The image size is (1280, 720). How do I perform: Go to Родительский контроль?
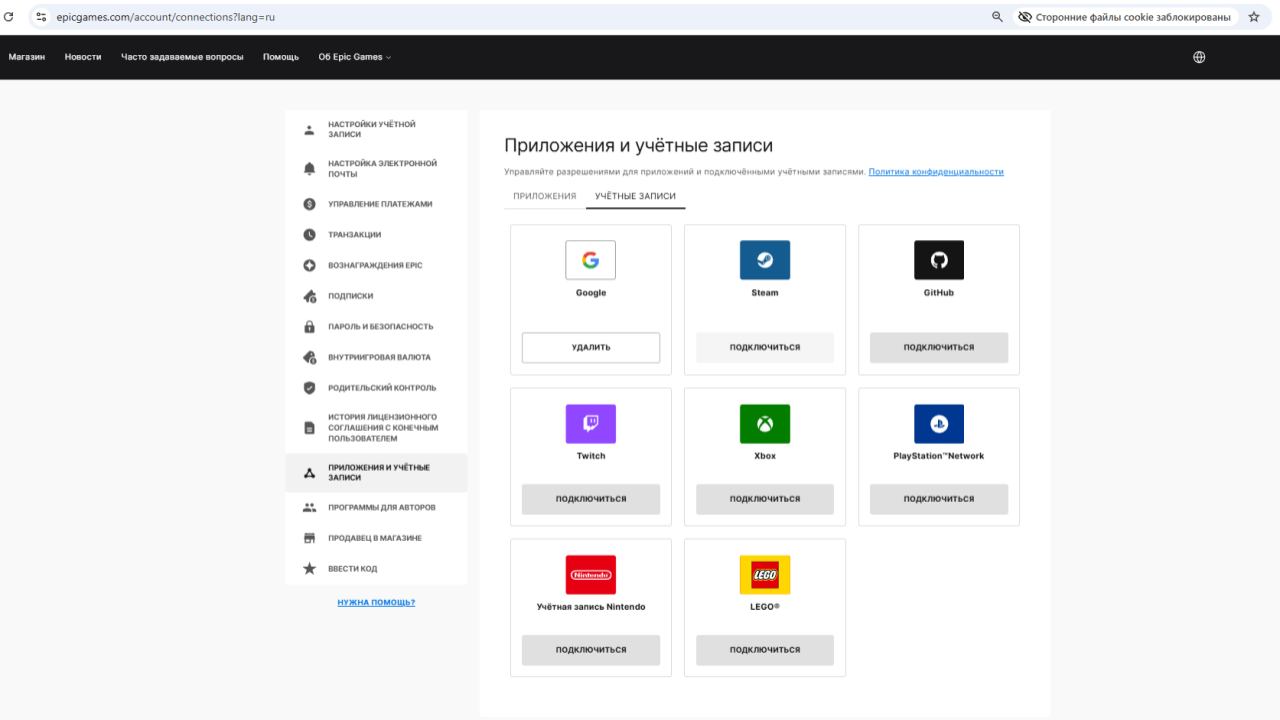click(376, 388)
